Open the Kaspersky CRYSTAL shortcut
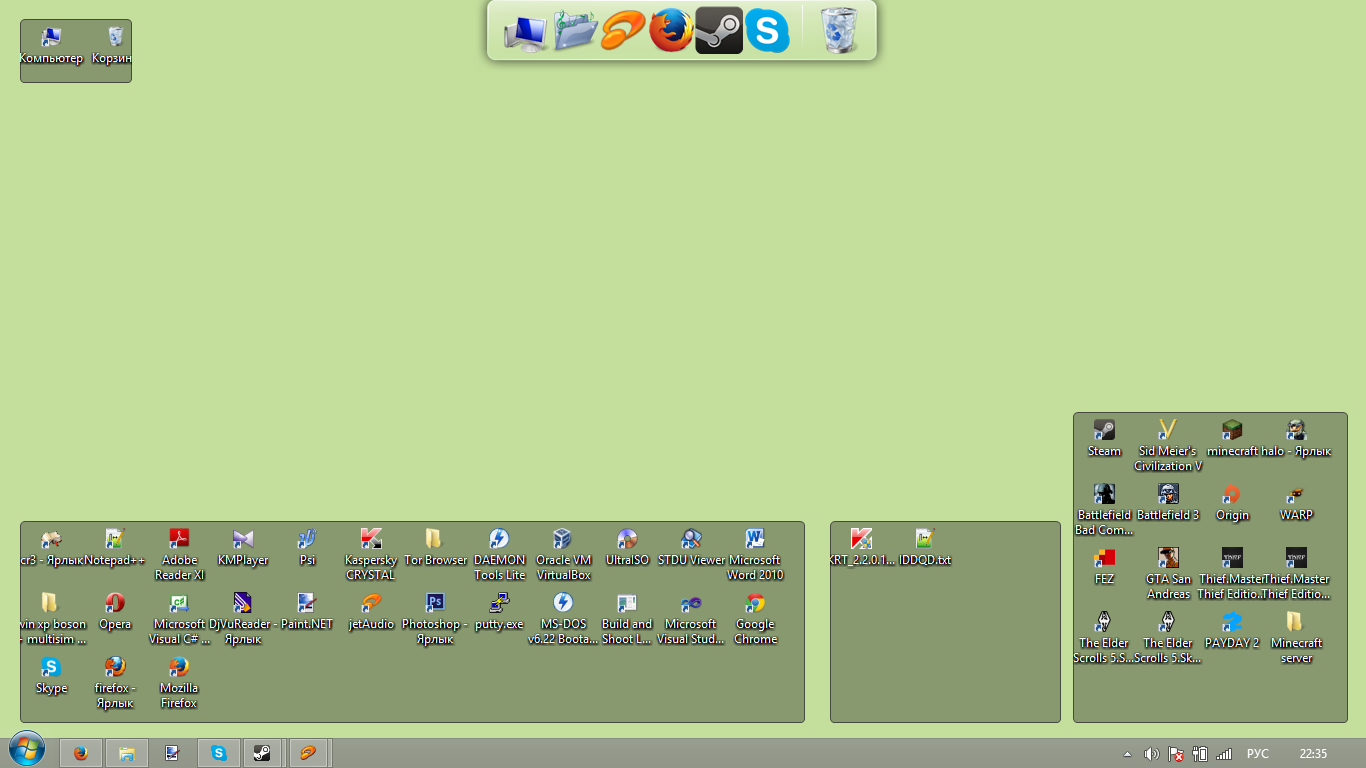 371,555
